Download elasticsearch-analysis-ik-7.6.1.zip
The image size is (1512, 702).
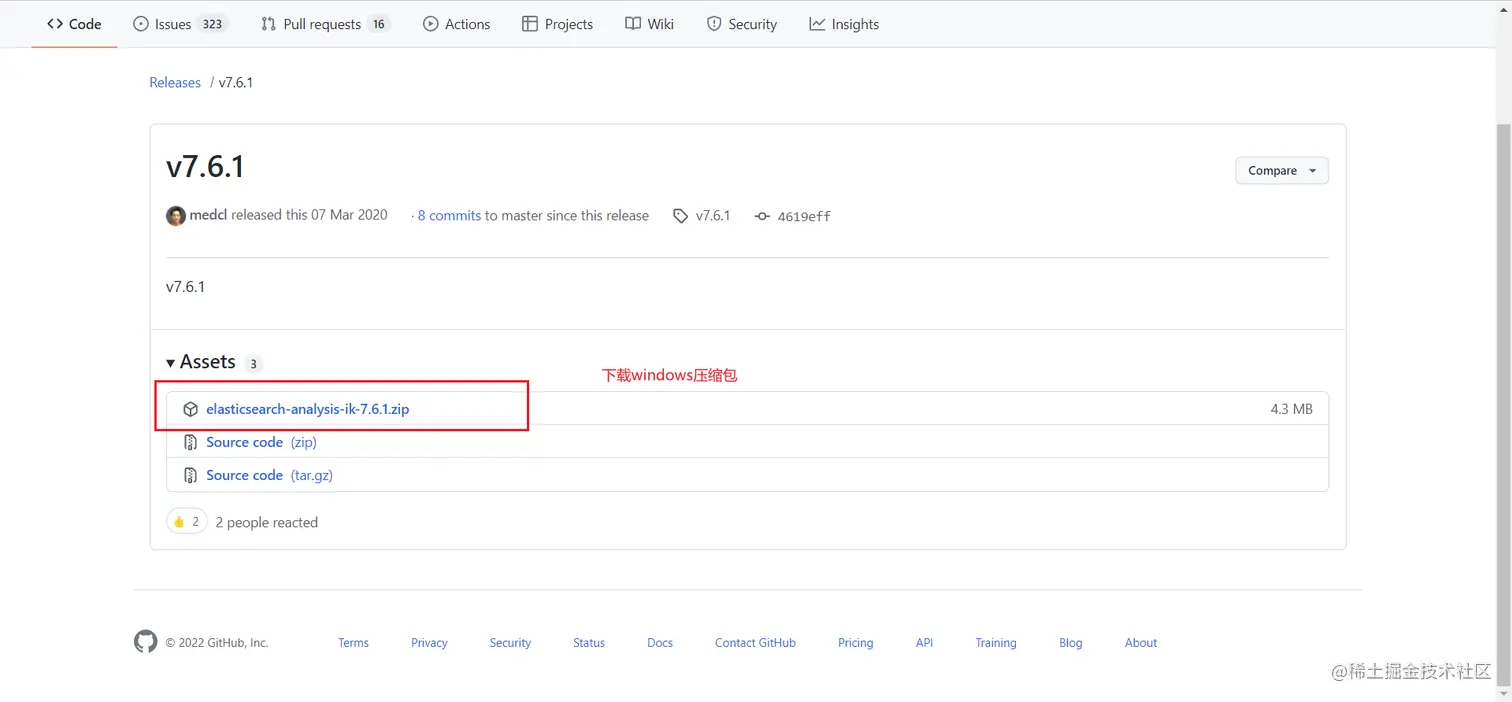click(308, 409)
